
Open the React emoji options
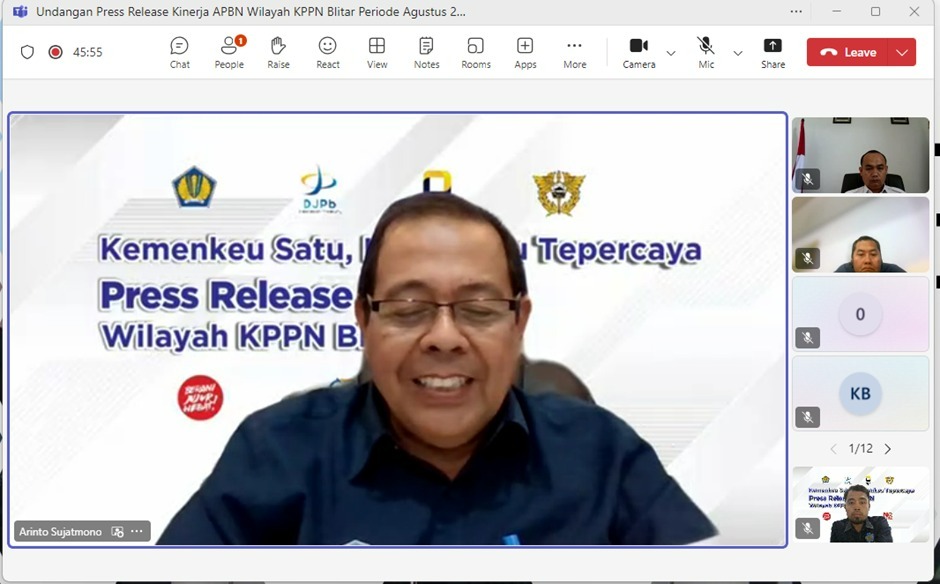(327, 52)
